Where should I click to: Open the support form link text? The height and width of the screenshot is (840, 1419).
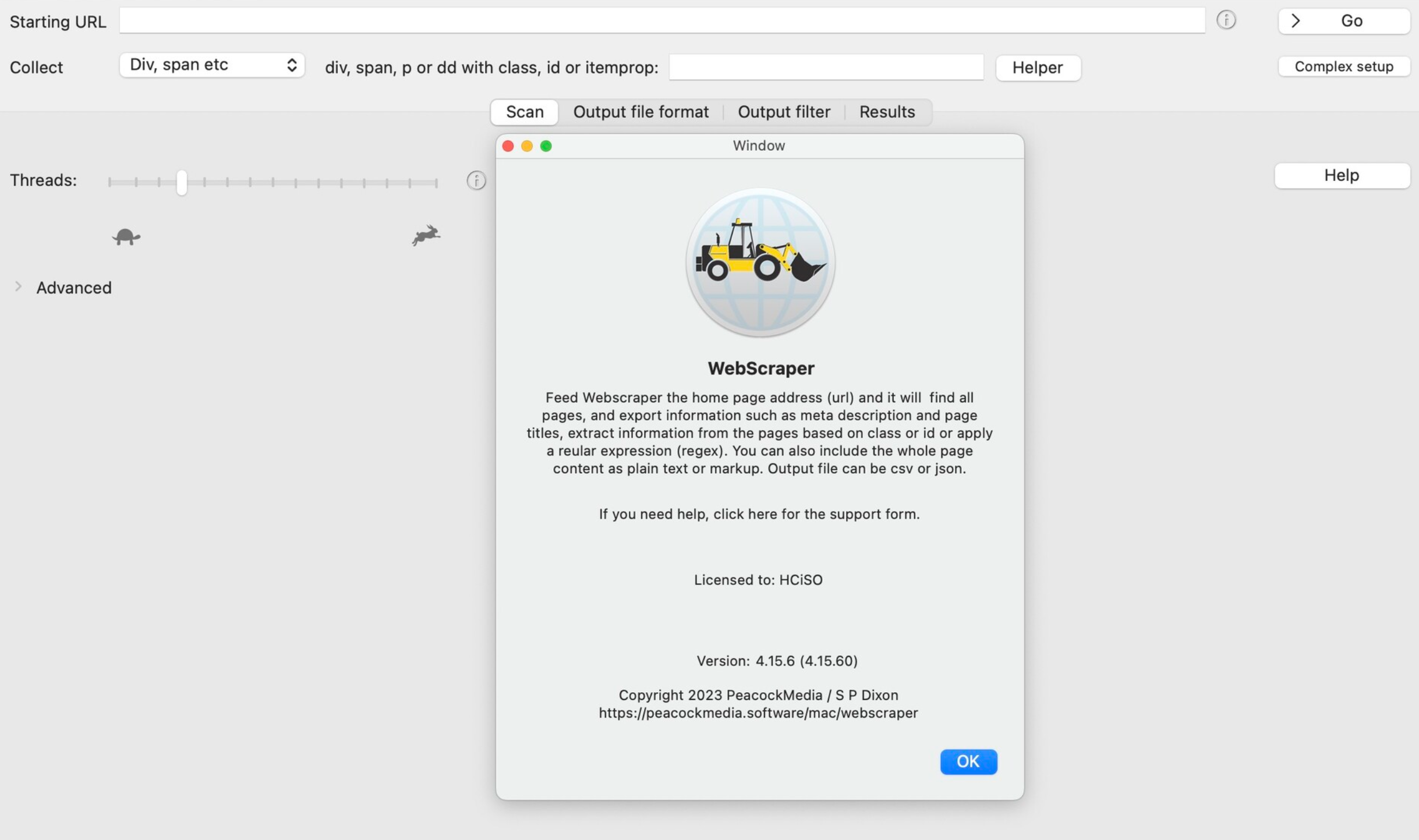(x=759, y=514)
